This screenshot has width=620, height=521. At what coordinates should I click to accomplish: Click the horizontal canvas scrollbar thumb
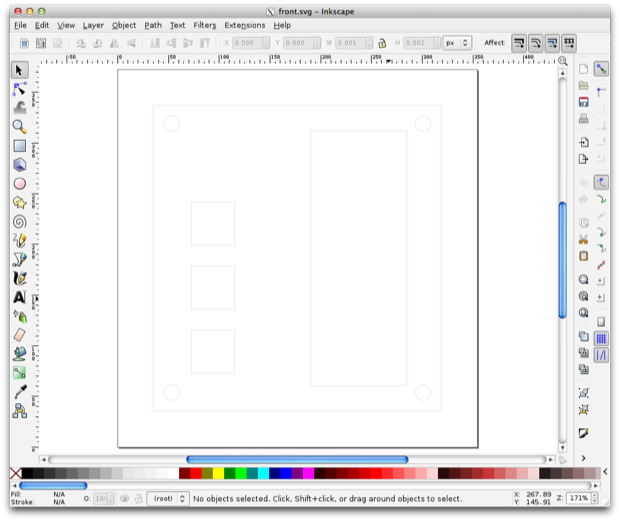(x=297, y=459)
